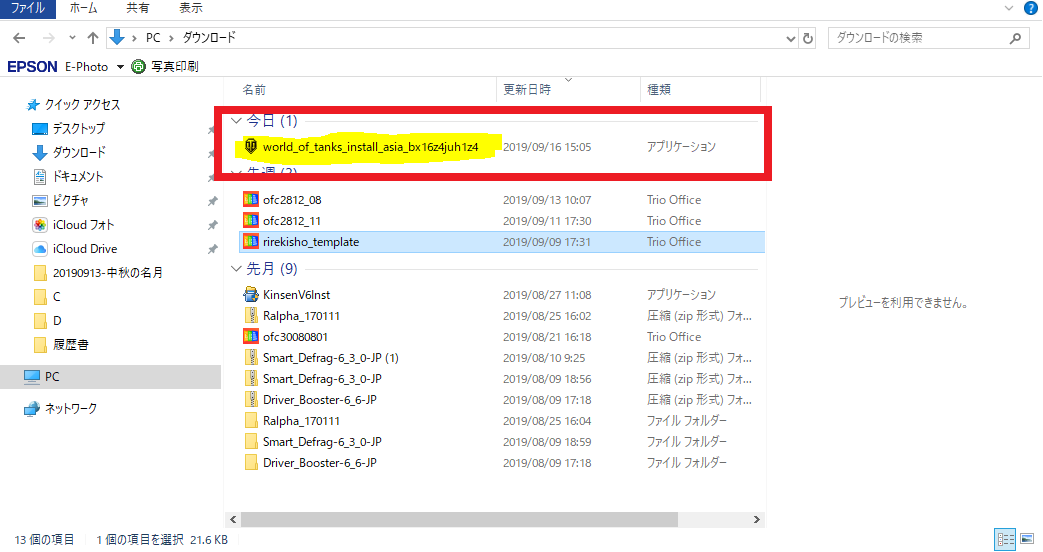
Task: Switch to the 表示 ribbon tab
Action: point(191,9)
